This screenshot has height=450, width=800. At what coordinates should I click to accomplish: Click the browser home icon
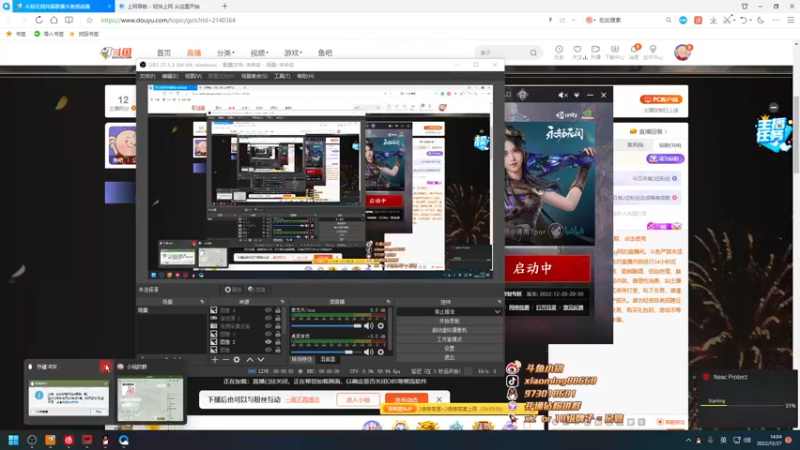[x=54, y=20]
